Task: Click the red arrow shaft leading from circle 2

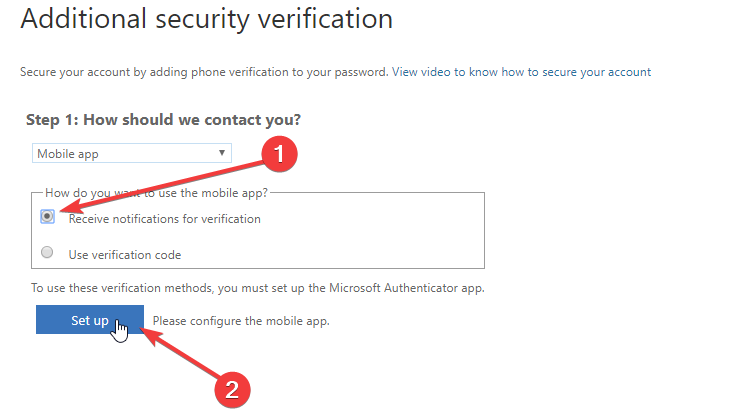Action: (190, 359)
